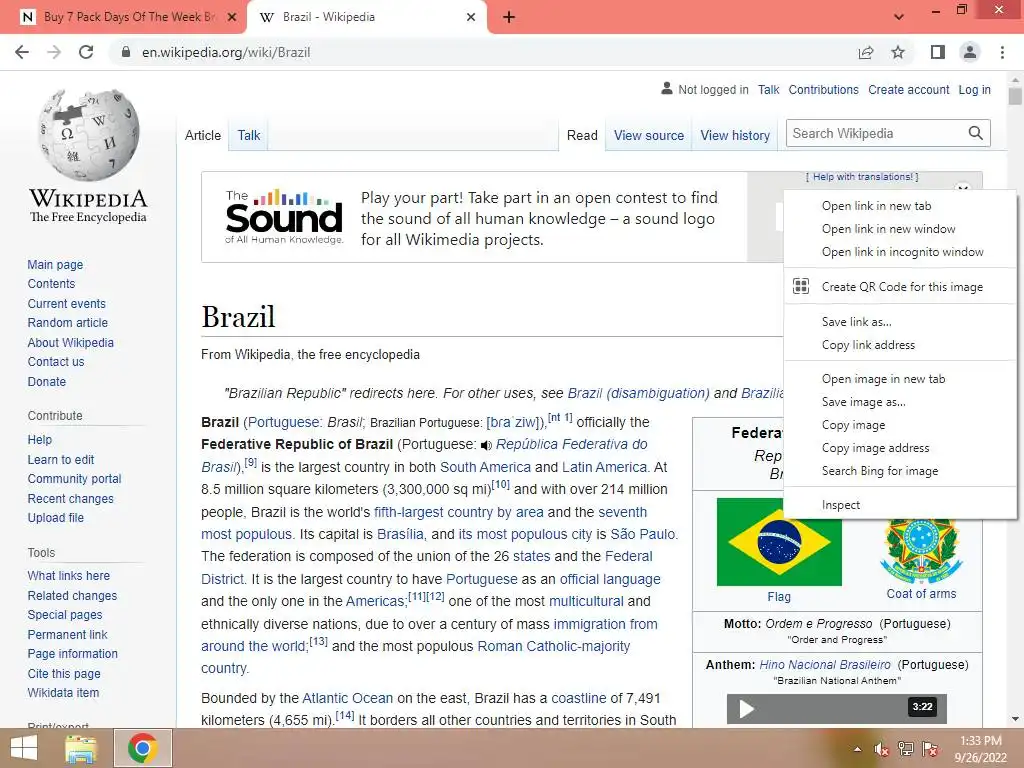Click the Search Wikipedia input field
1024x768 pixels.
pyautogui.click(x=875, y=133)
